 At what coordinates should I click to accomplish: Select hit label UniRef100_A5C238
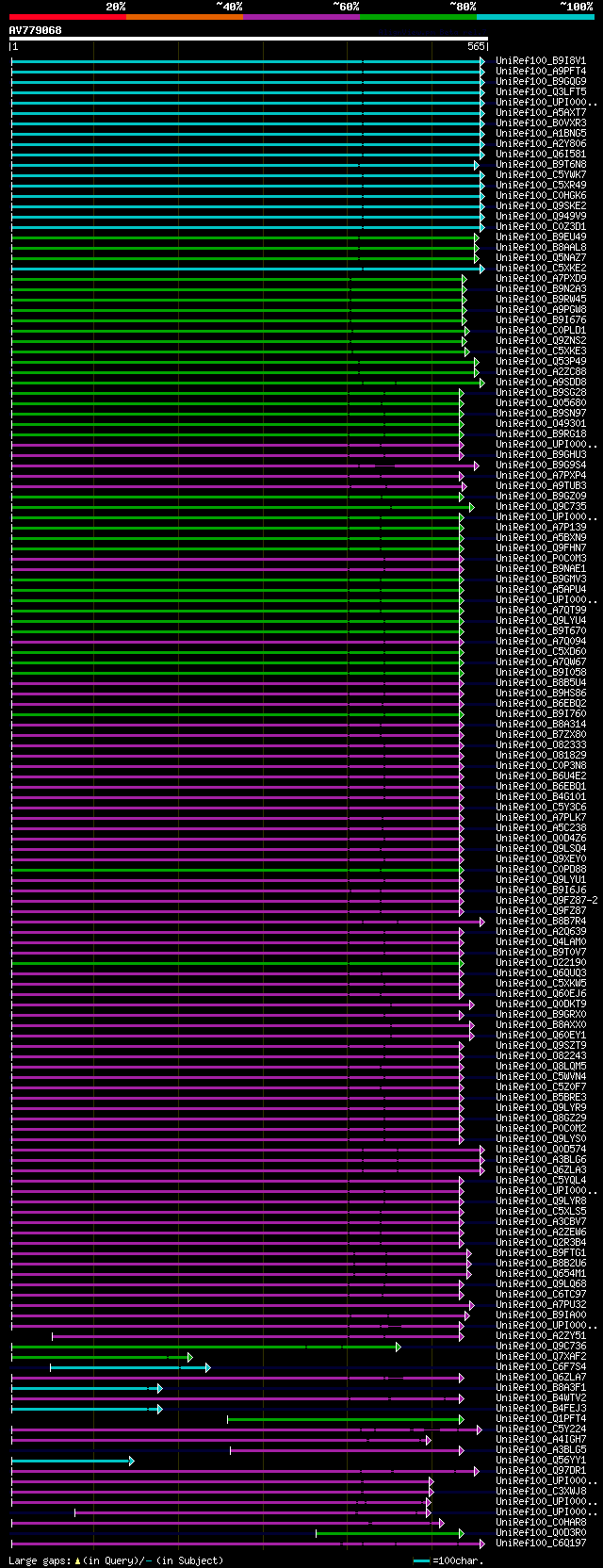click(541, 828)
